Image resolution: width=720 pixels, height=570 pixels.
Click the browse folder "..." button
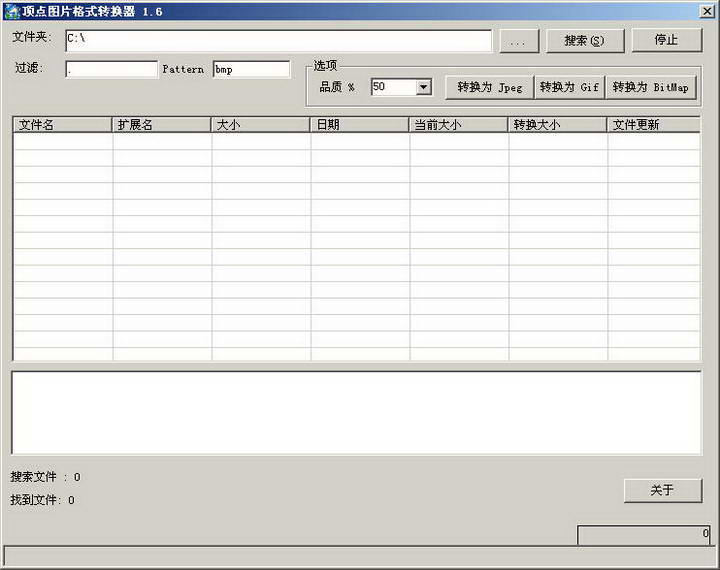pos(518,41)
